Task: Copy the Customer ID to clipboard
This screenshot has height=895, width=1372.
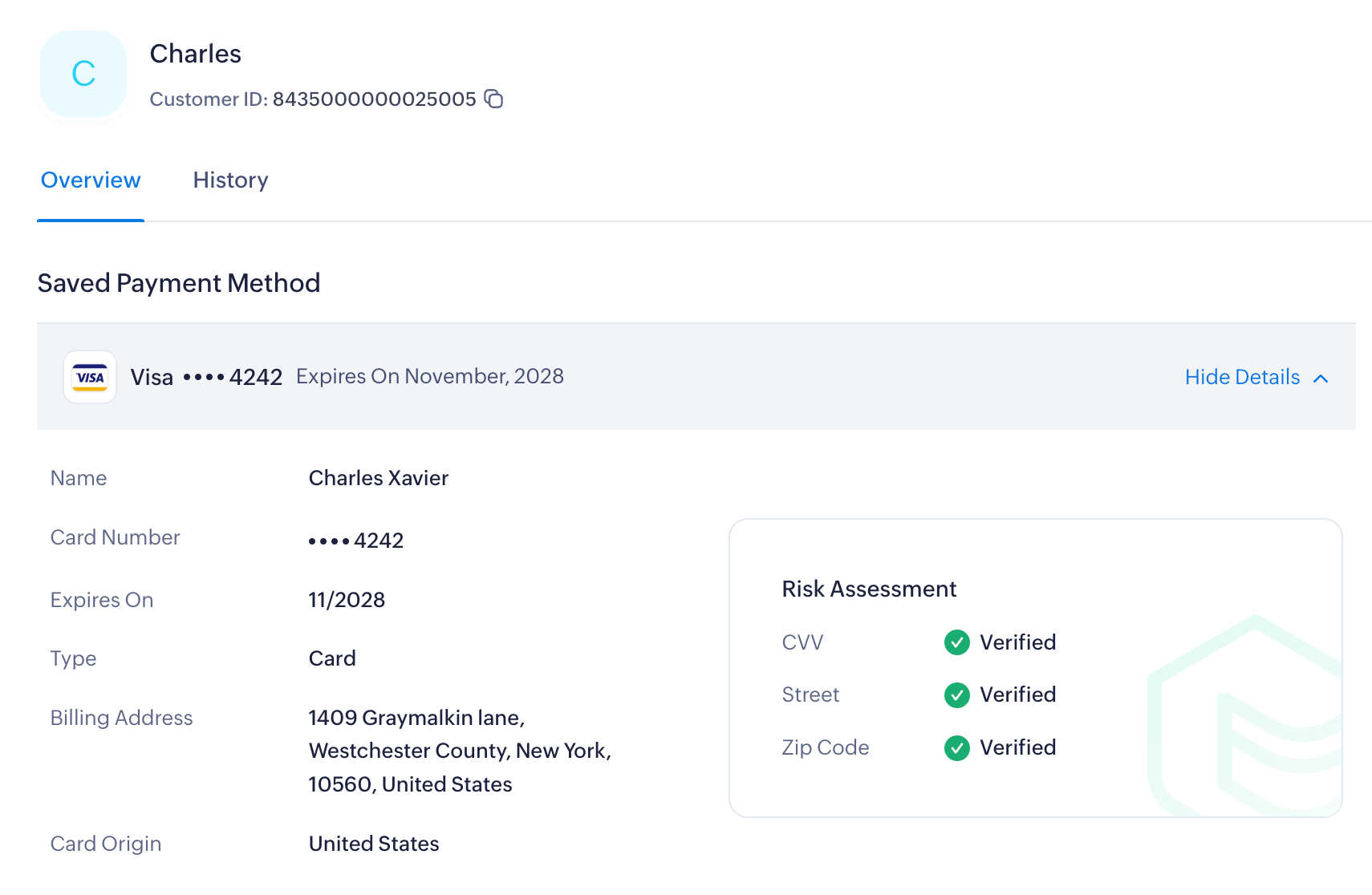Action: (493, 99)
